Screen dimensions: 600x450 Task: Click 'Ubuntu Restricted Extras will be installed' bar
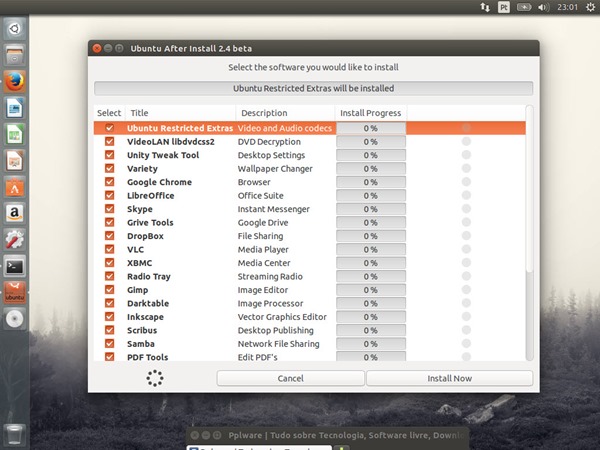(313, 88)
